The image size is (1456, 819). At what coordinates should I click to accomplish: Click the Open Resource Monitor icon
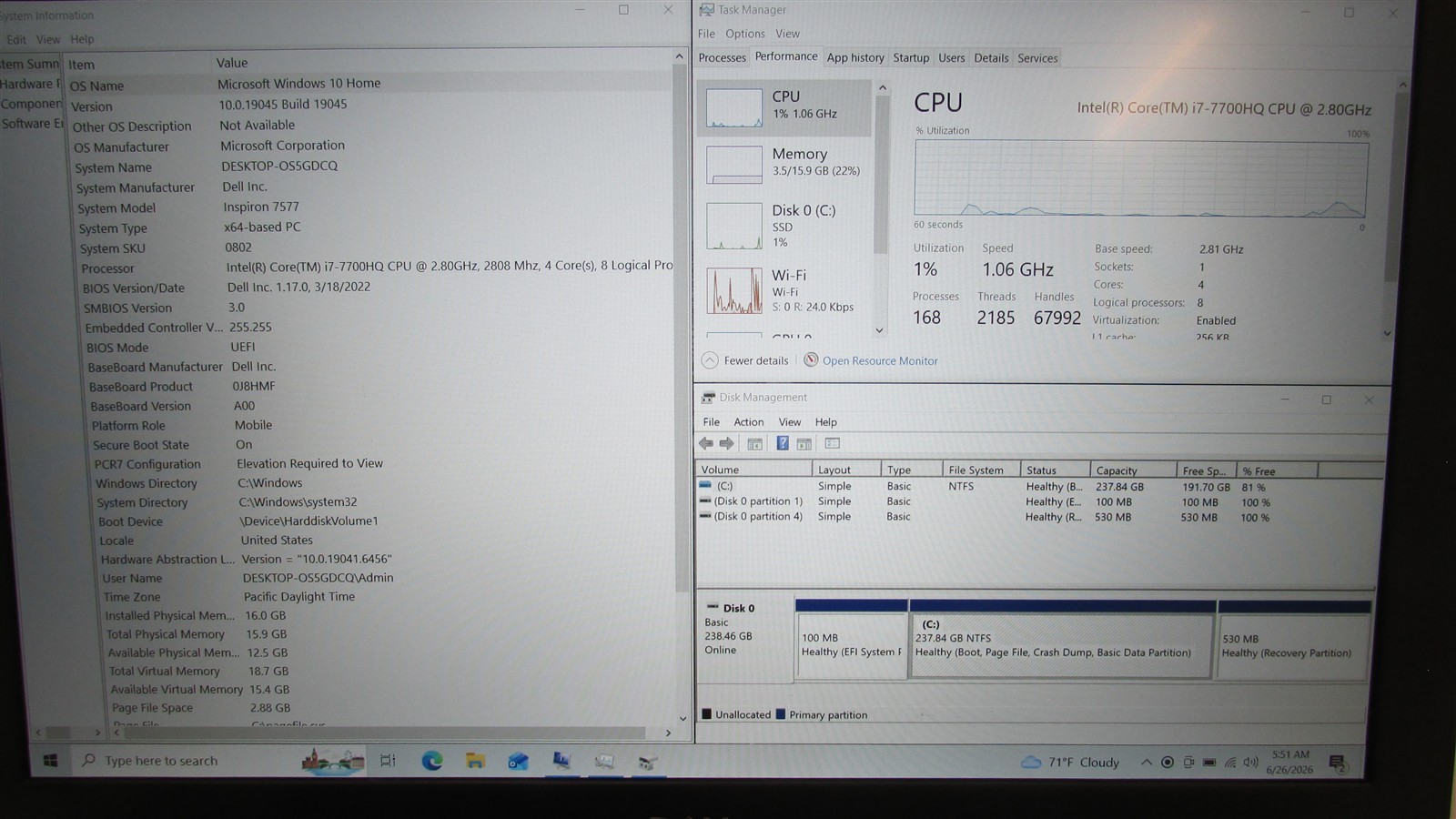click(x=811, y=360)
